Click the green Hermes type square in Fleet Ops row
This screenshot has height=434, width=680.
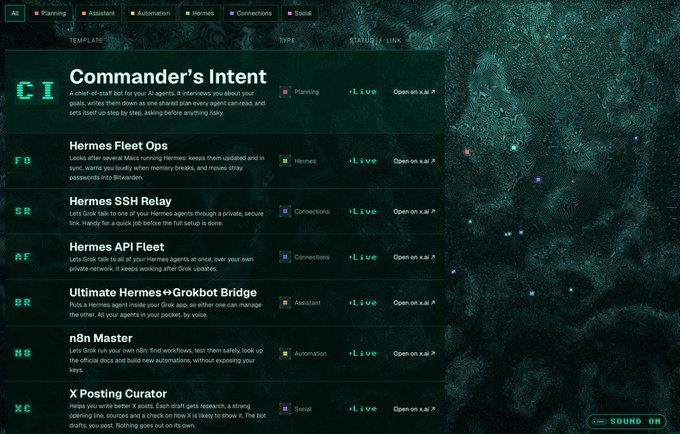point(285,161)
